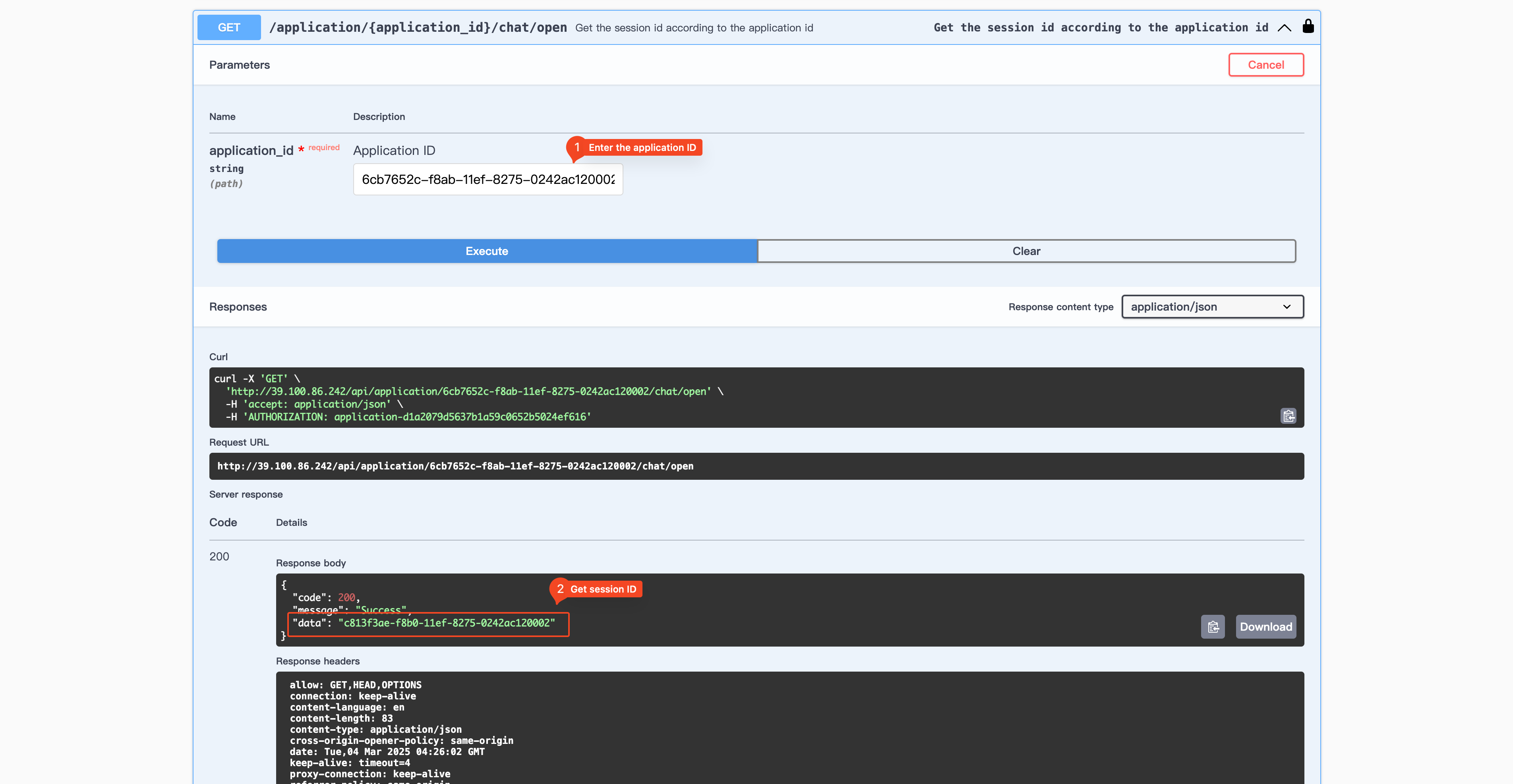Click the cross-origin-opener-policy header line
Screen dimensions: 1513x784
click(x=401, y=741)
